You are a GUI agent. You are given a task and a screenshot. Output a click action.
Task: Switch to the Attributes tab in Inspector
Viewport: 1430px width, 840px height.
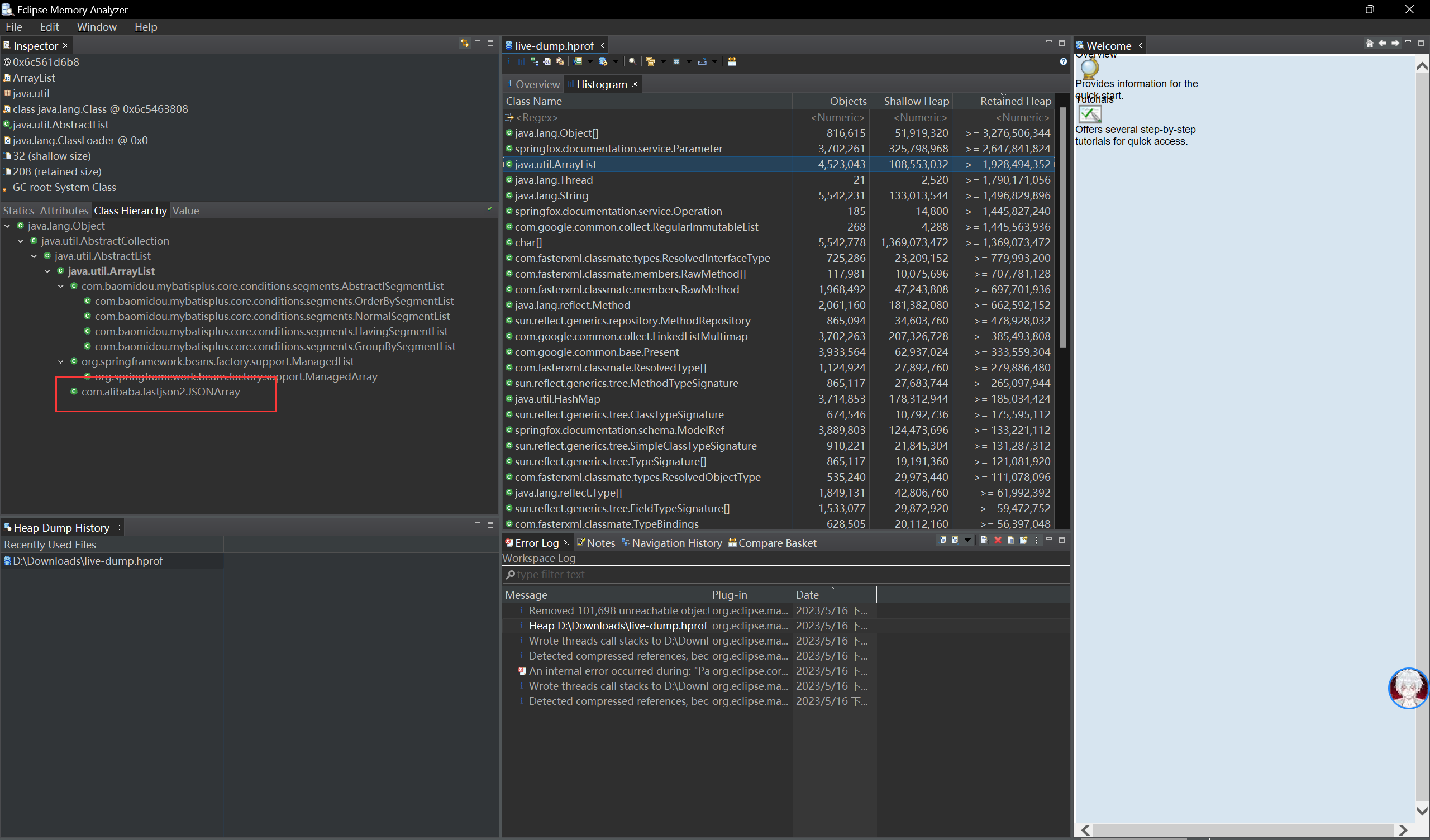[64, 211]
